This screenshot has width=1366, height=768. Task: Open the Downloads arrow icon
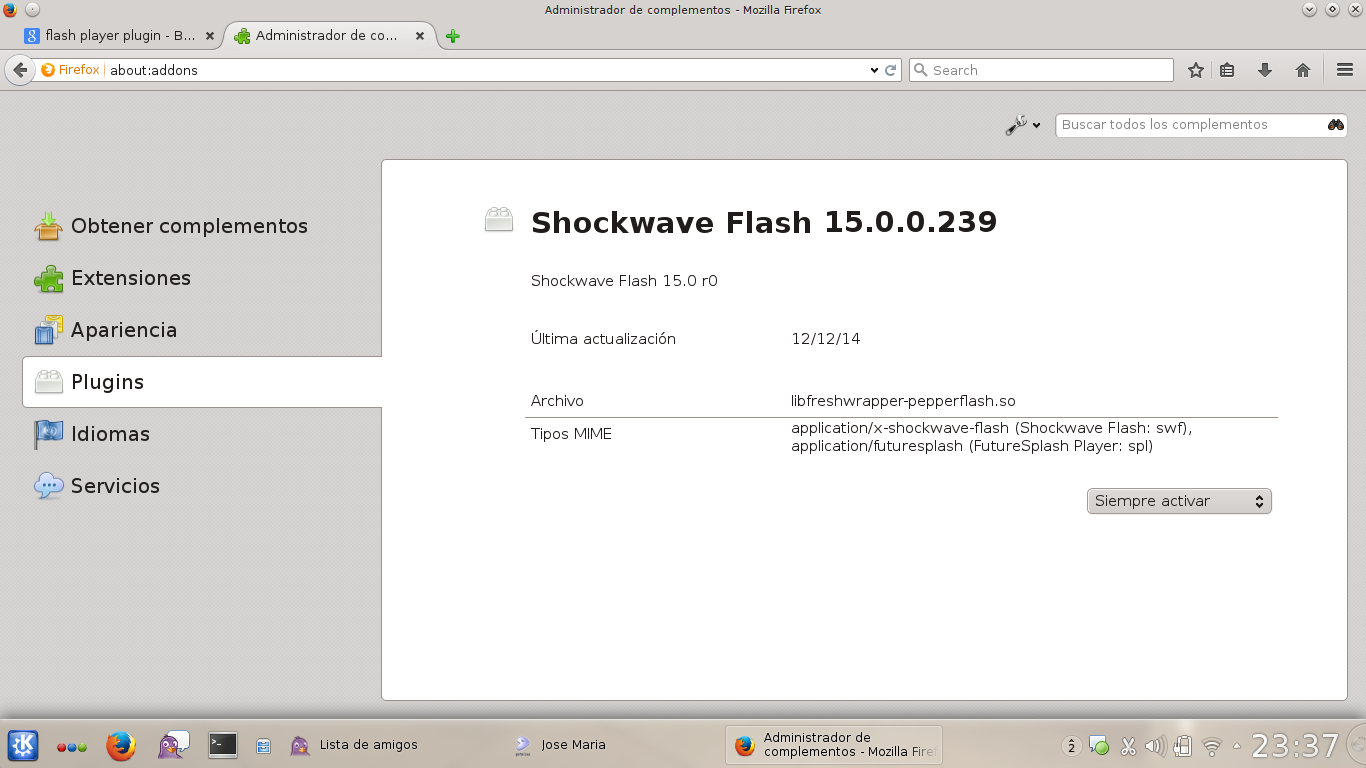pos(1265,70)
